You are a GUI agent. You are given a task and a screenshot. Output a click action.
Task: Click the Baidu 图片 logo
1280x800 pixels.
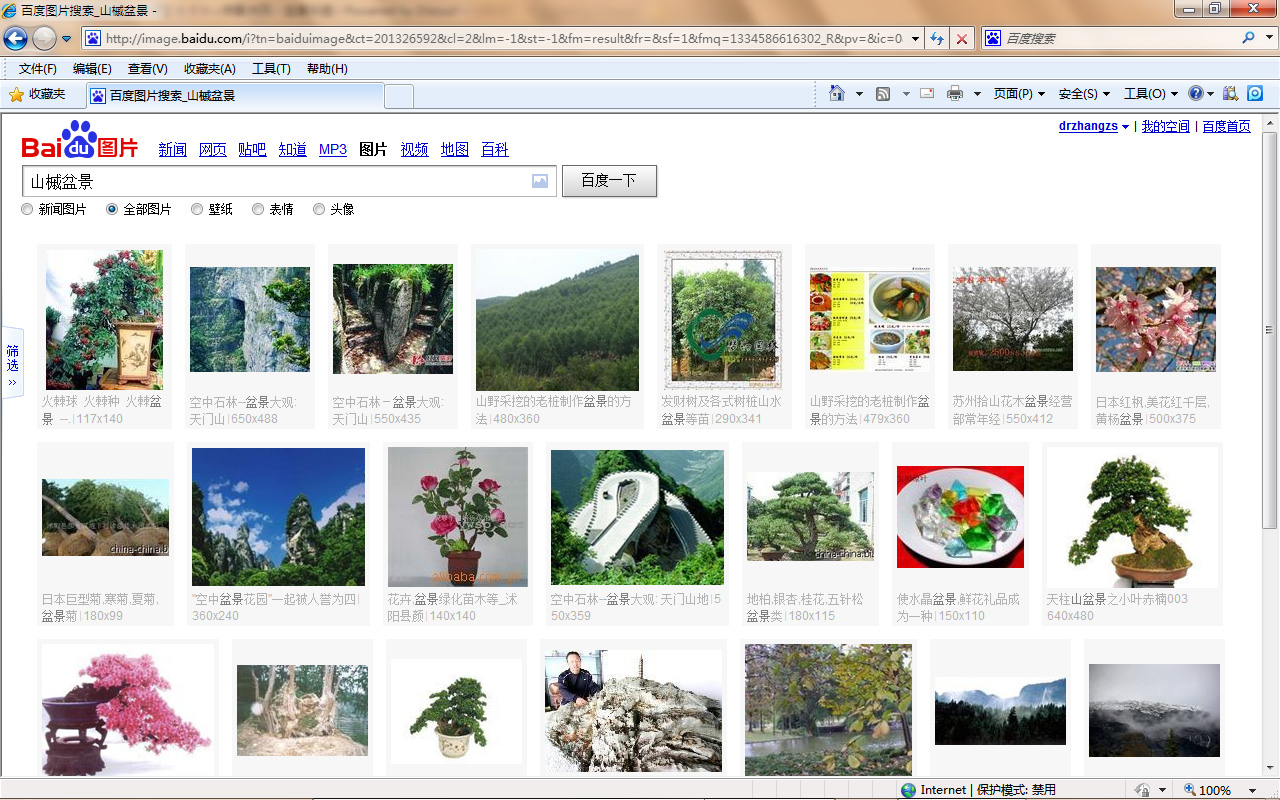[80, 141]
